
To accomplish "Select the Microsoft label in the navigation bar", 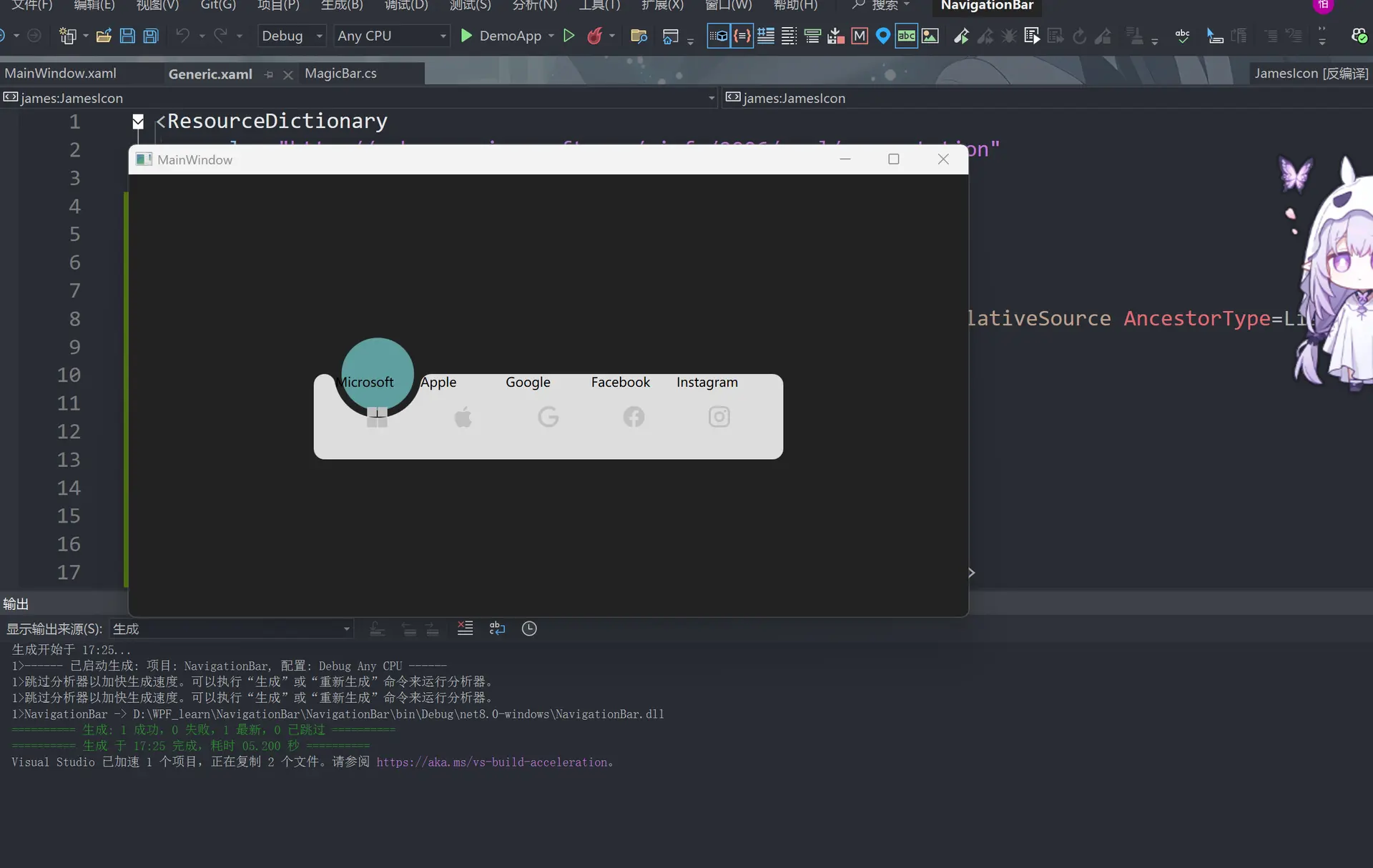I will pyautogui.click(x=365, y=383).
